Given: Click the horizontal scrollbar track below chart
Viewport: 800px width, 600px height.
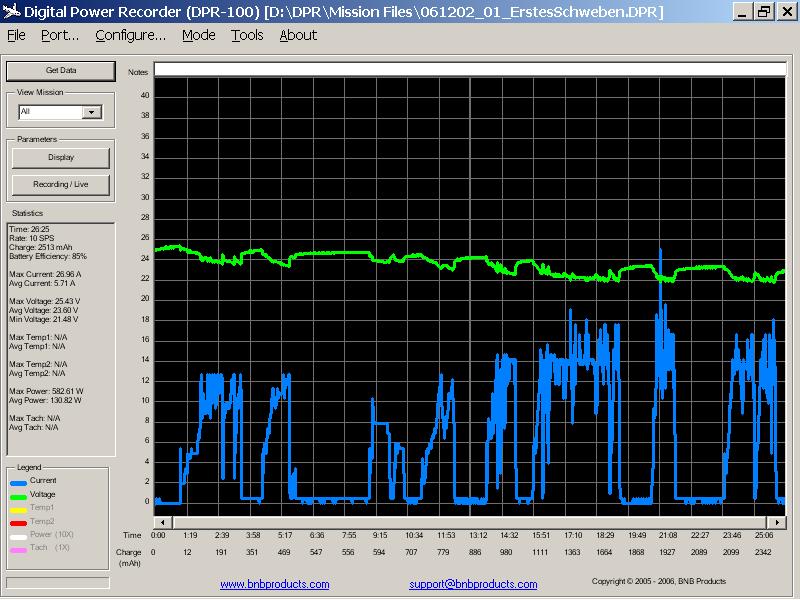Looking at the screenshot, I should point(469,522).
